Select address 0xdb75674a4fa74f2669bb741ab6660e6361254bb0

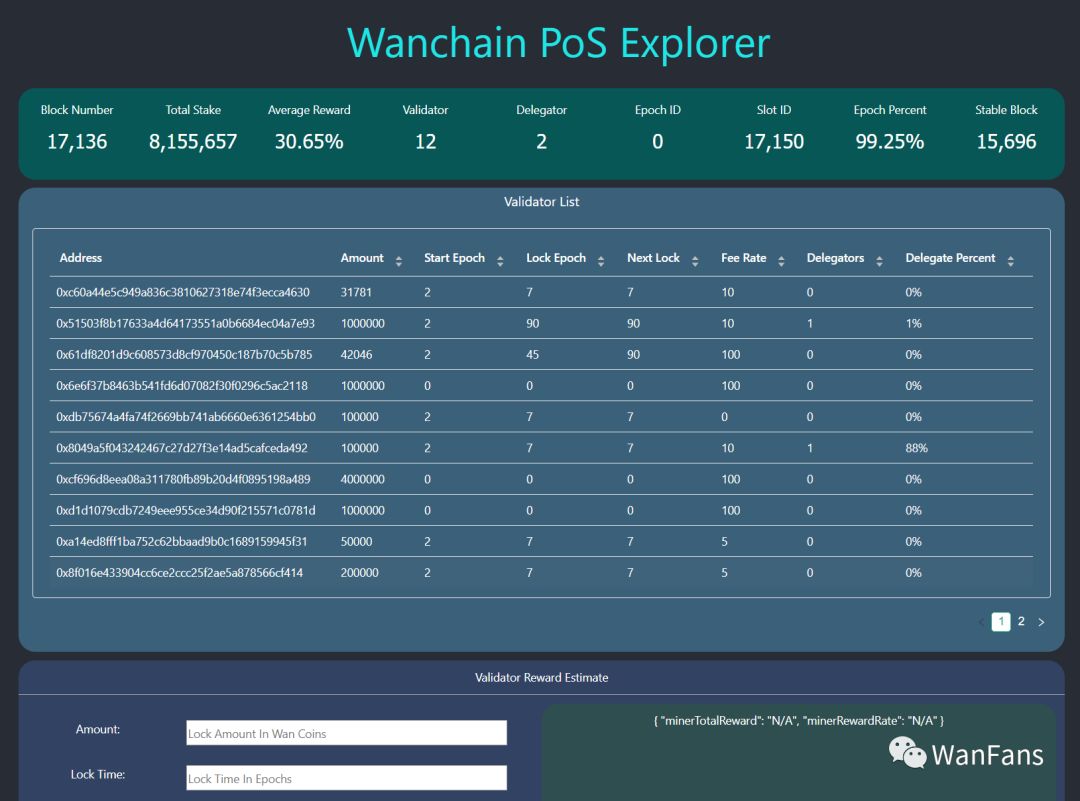pos(186,417)
